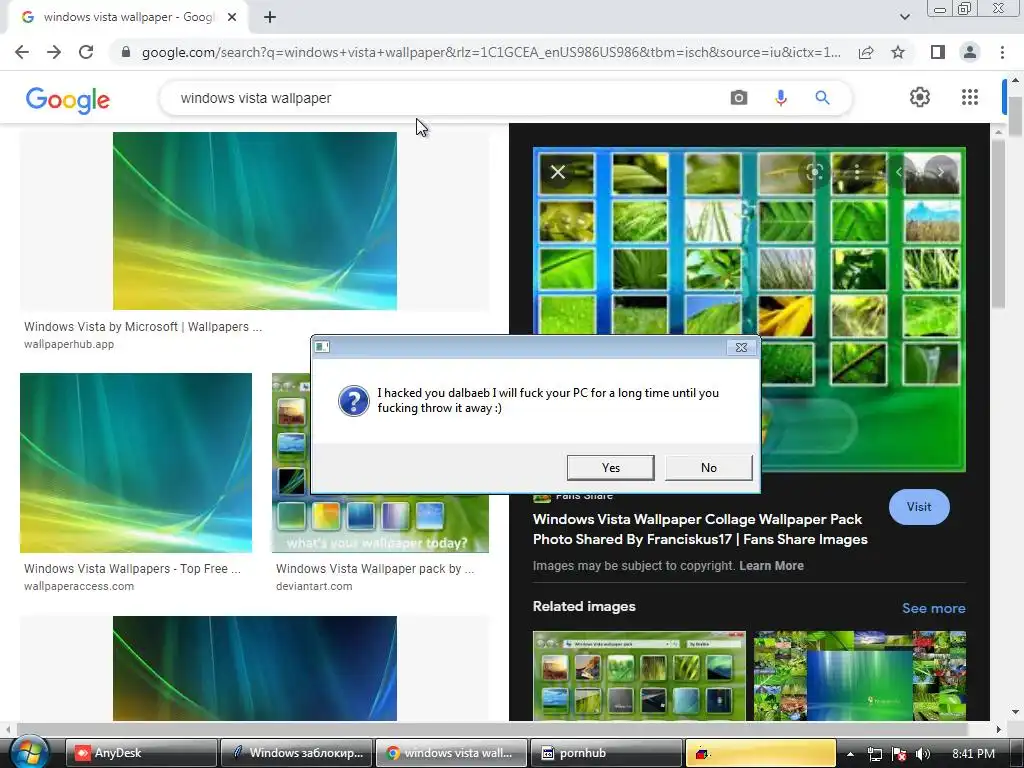This screenshot has width=1024, height=768.
Task: Reload the page with the refresh icon
Action: [x=86, y=52]
